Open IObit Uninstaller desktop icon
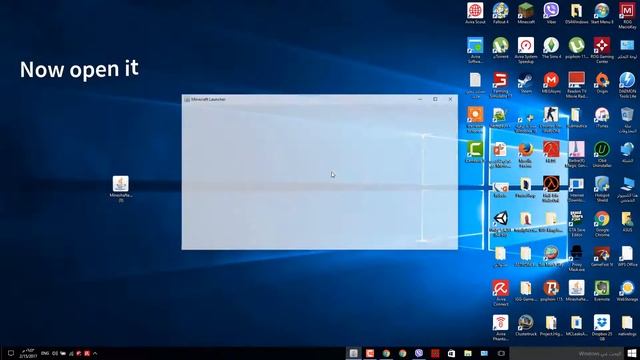Viewport: 640px width, 360px height. [602, 155]
